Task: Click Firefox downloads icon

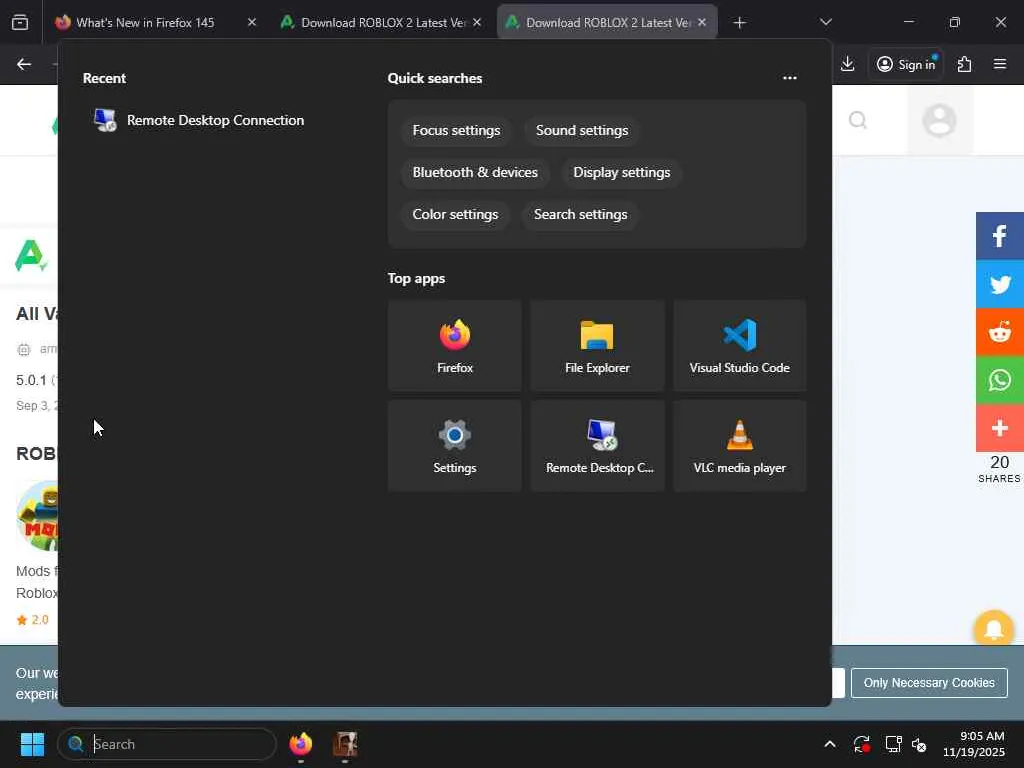Action: tap(847, 64)
